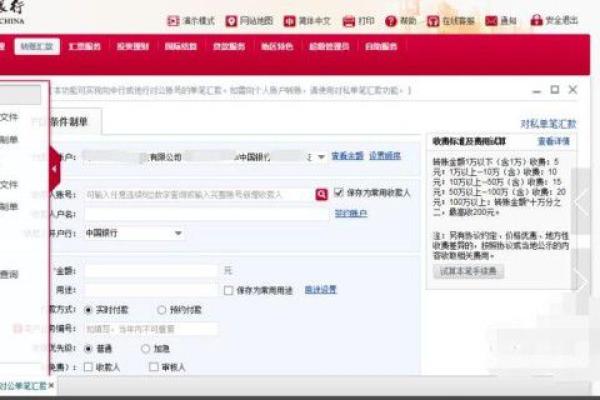Viewport: 600px width, 400px height.
Task: Click the 金额 amount input field
Action: (x=151, y=271)
